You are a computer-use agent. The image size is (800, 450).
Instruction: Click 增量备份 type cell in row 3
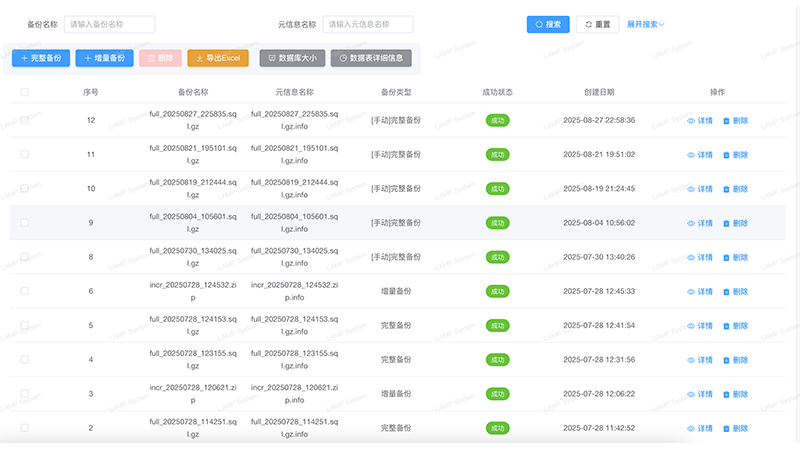(396, 394)
